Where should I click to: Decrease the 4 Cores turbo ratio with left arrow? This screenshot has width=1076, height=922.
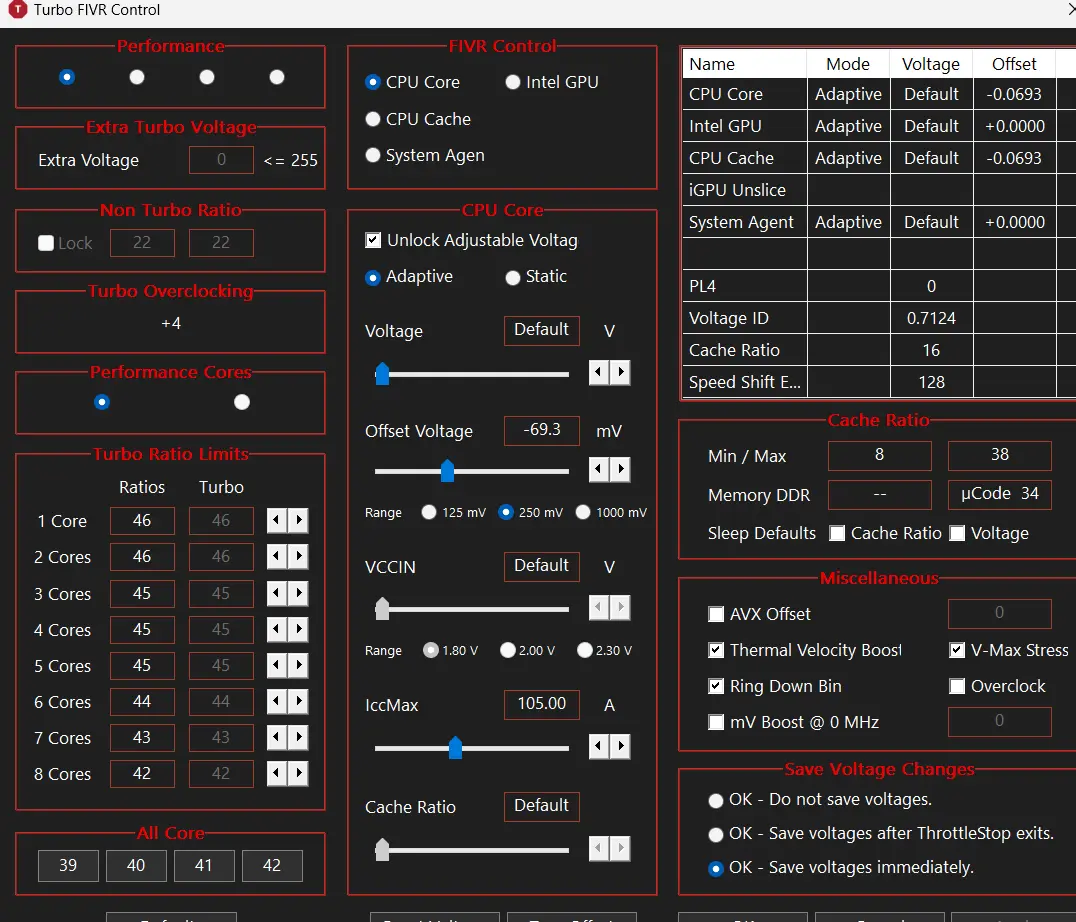[x=277, y=629]
